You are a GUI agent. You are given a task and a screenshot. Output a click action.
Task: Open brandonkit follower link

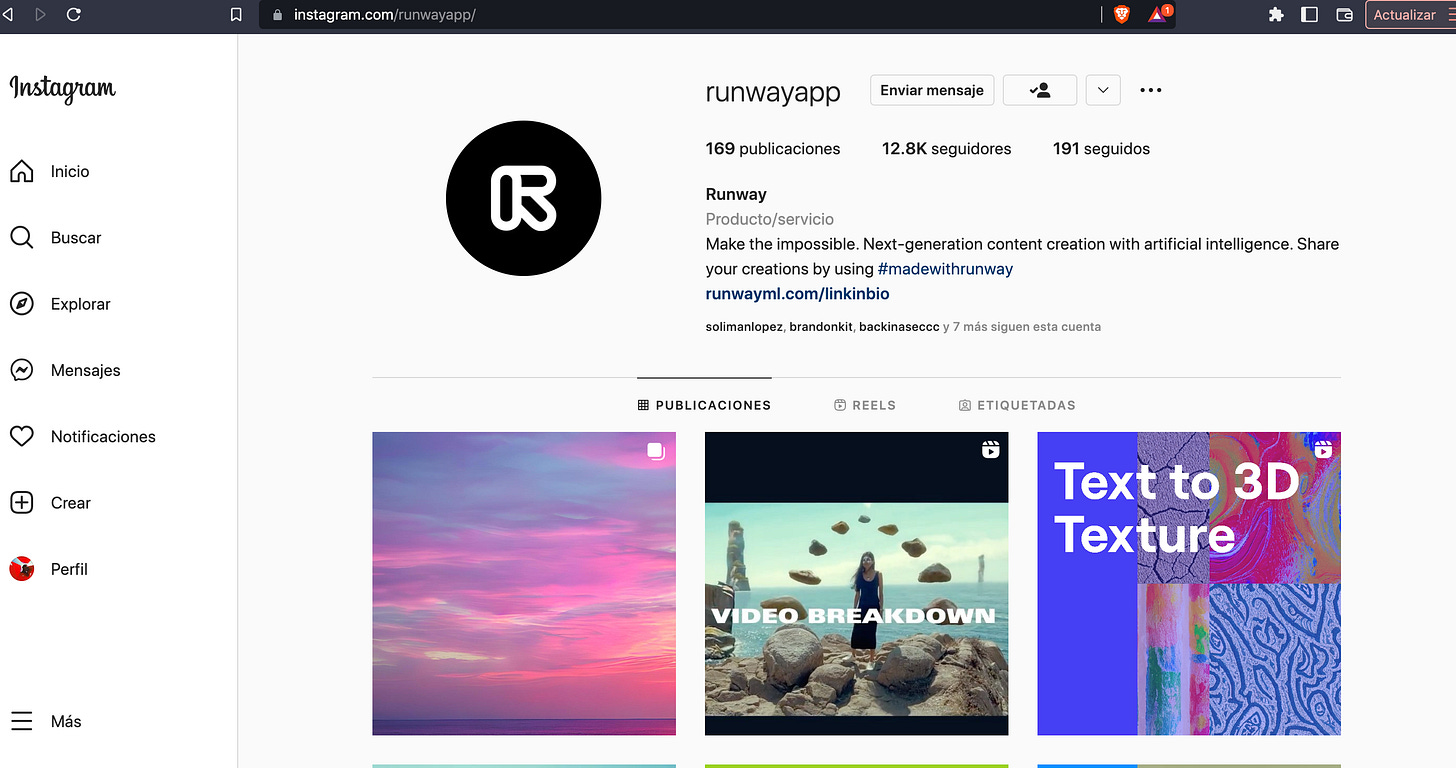click(x=820, y=327)
